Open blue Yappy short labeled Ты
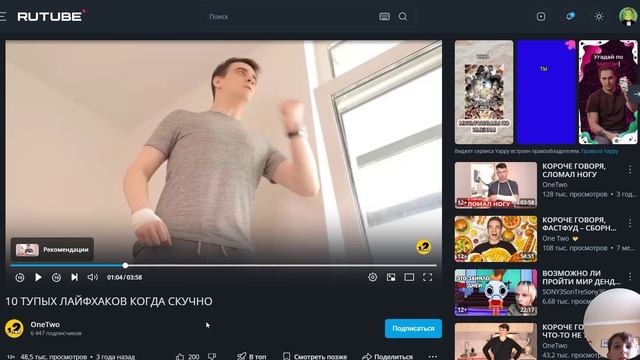This screenshot has width=640, height=360. pos(546,92)
